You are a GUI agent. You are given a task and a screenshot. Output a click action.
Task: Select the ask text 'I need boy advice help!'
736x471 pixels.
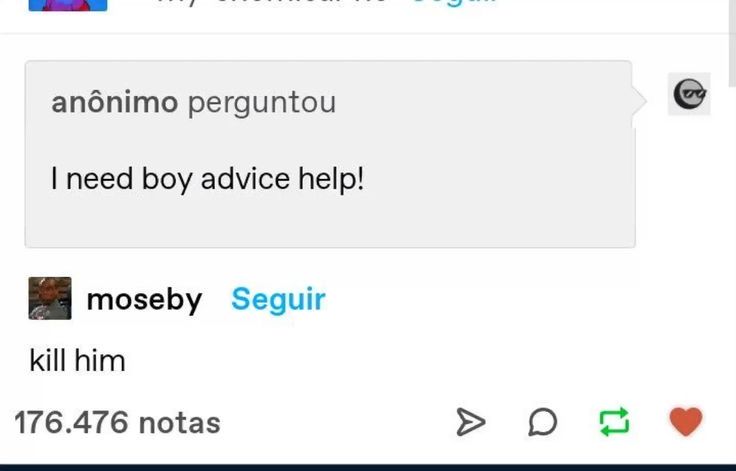[207, 179]
